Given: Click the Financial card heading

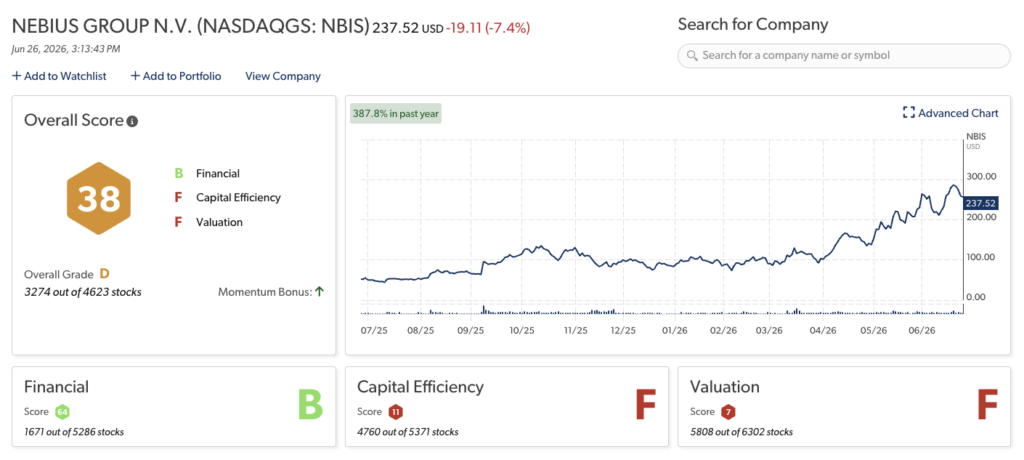Looking at the screenshot, I should coord(56,387).
